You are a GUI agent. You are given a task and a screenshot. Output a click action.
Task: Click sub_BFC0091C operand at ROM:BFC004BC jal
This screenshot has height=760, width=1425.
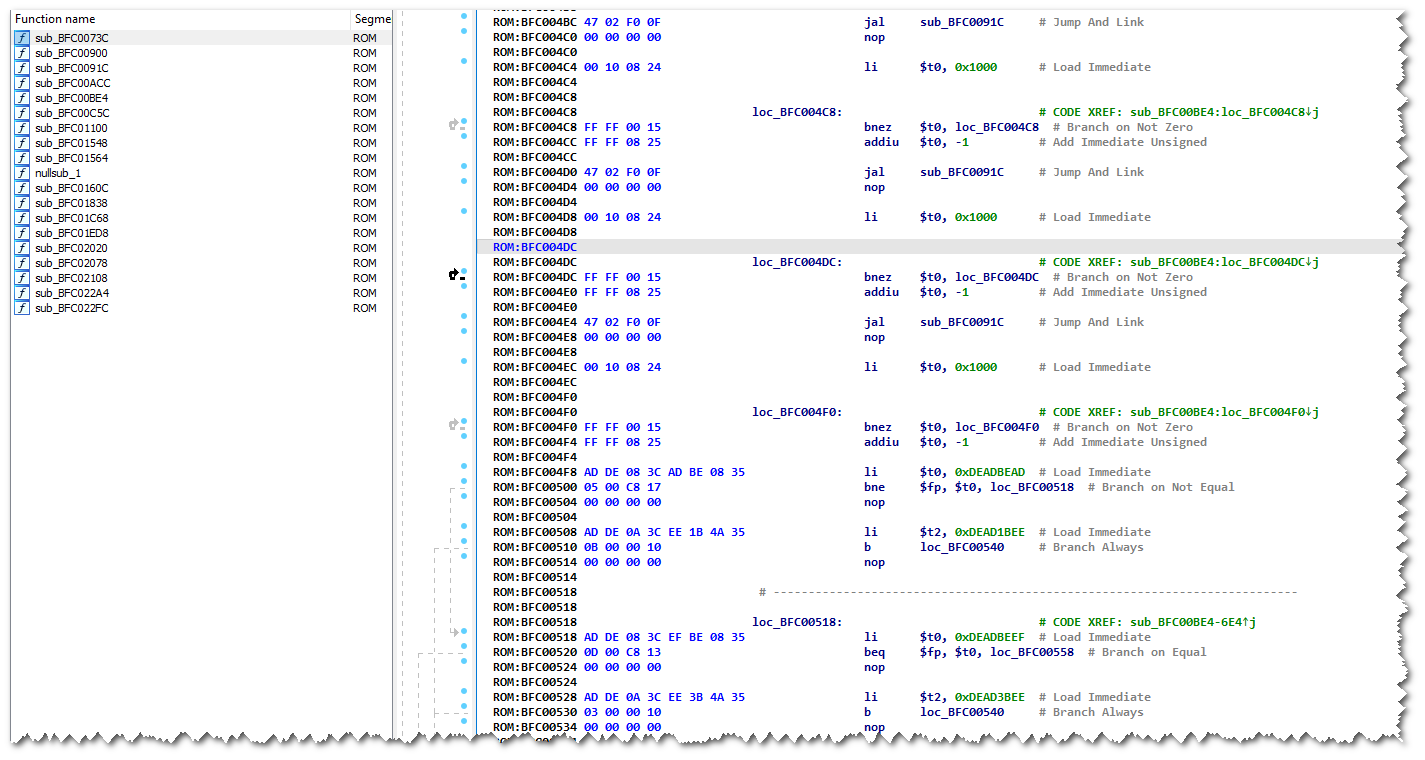(x=962, y=22)
